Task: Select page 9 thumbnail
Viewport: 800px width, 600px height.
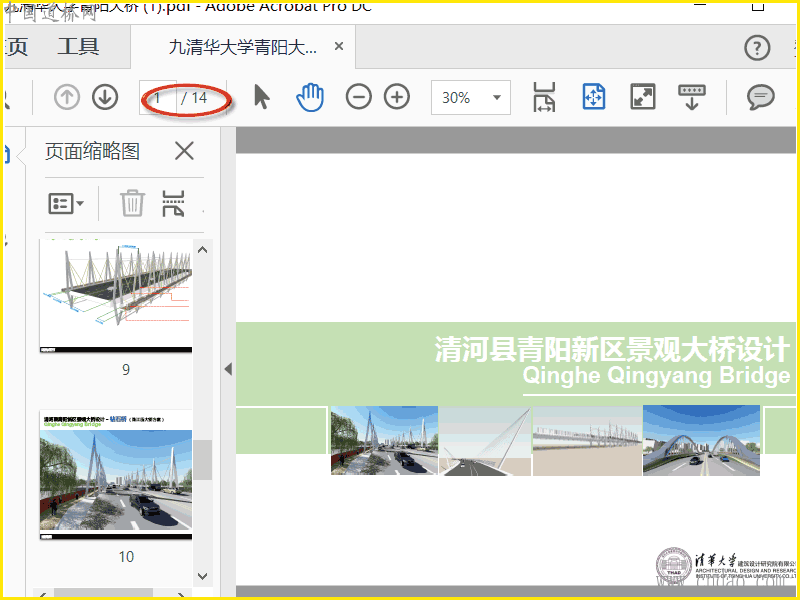Action: (116, 296)
